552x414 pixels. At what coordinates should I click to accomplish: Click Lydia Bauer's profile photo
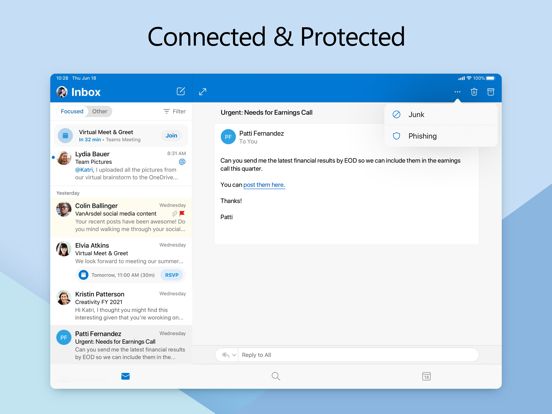64,158
